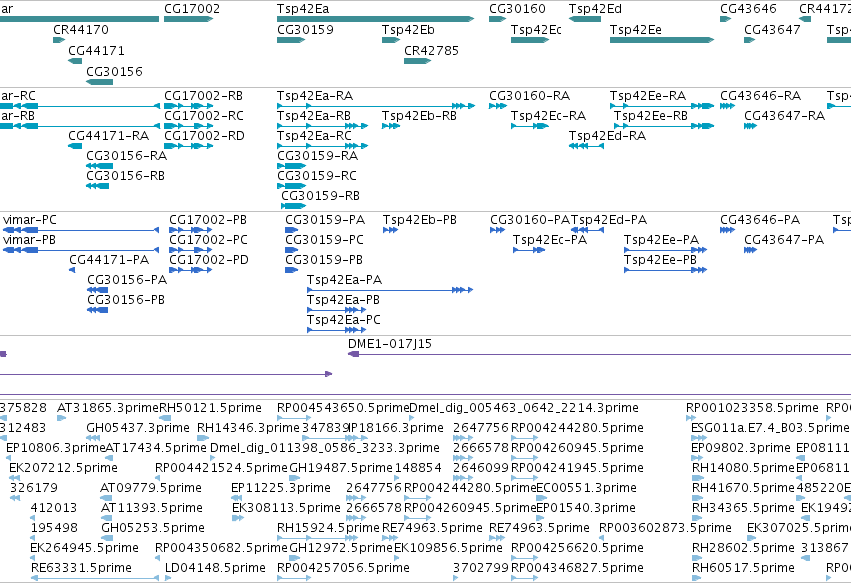Select the Tsp42Ed gene label
The width and height of the screenshot is (851, 583).
coord(595,9)
